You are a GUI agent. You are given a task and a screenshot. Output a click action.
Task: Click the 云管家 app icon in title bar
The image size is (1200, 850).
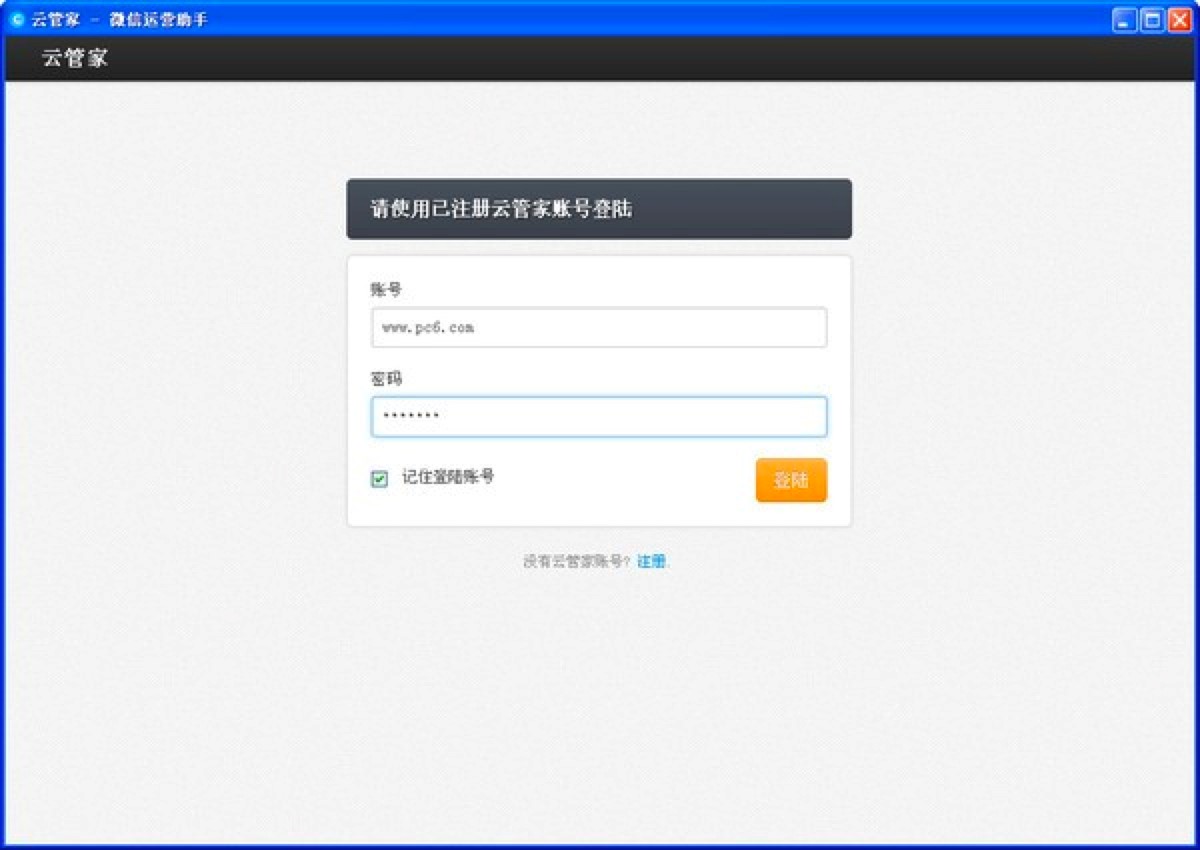tap(16, 19)
